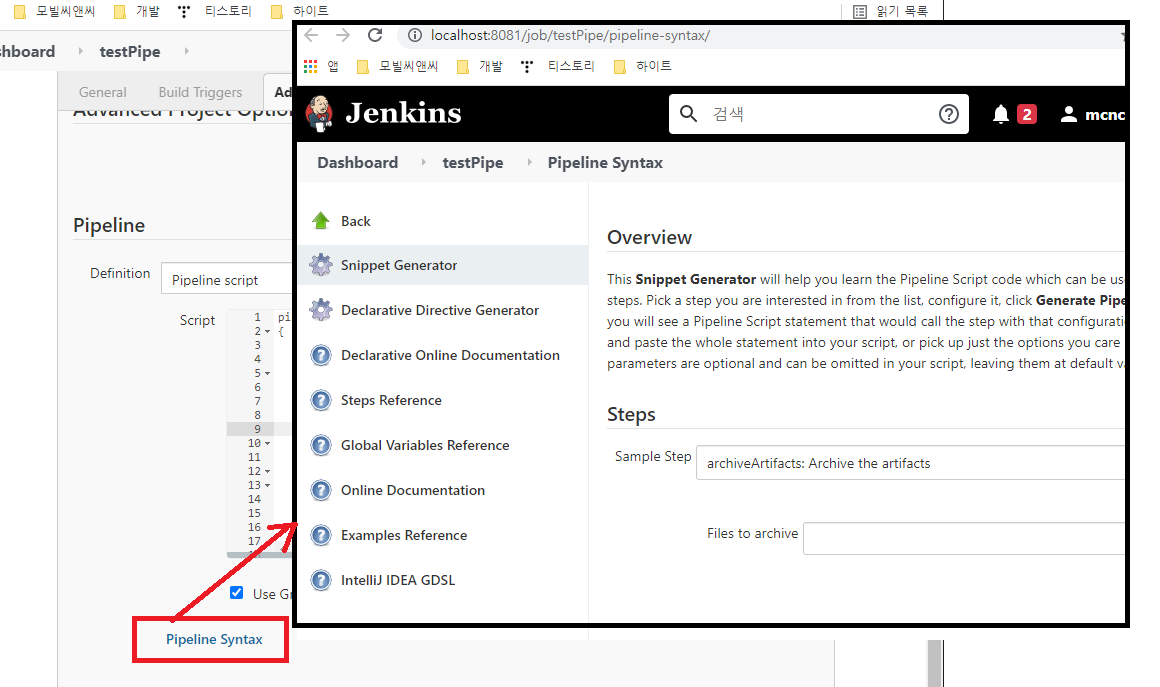Collapse code fold arrow at line 12
Screen dimensions: 1160x687
tap(267, 472)
